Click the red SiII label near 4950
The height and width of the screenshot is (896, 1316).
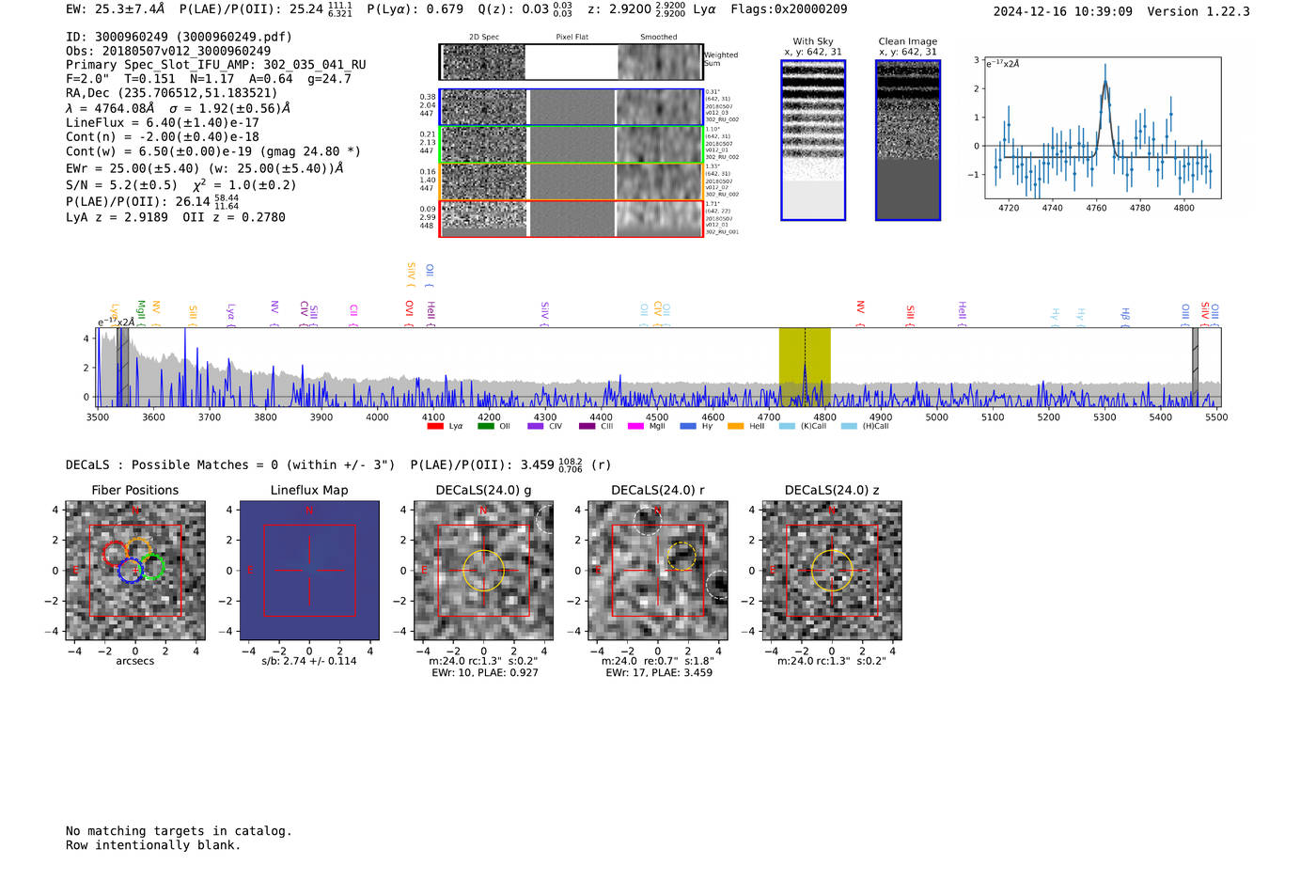[x=910, y=312]
